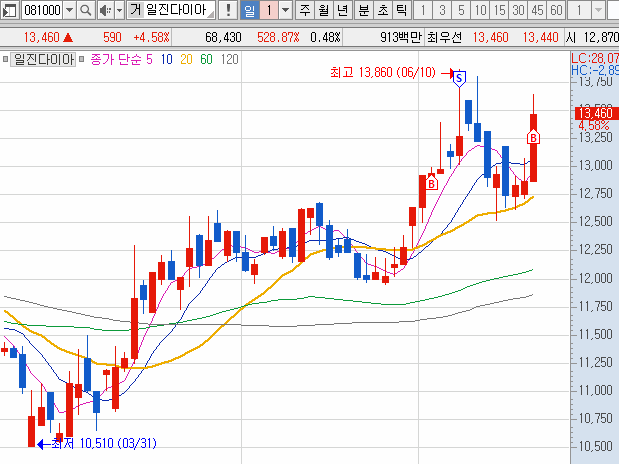Viewport: 619px width, 464px height.
Task: Open the stock code 081000 dropdown
Action: (x=67, y=11)
